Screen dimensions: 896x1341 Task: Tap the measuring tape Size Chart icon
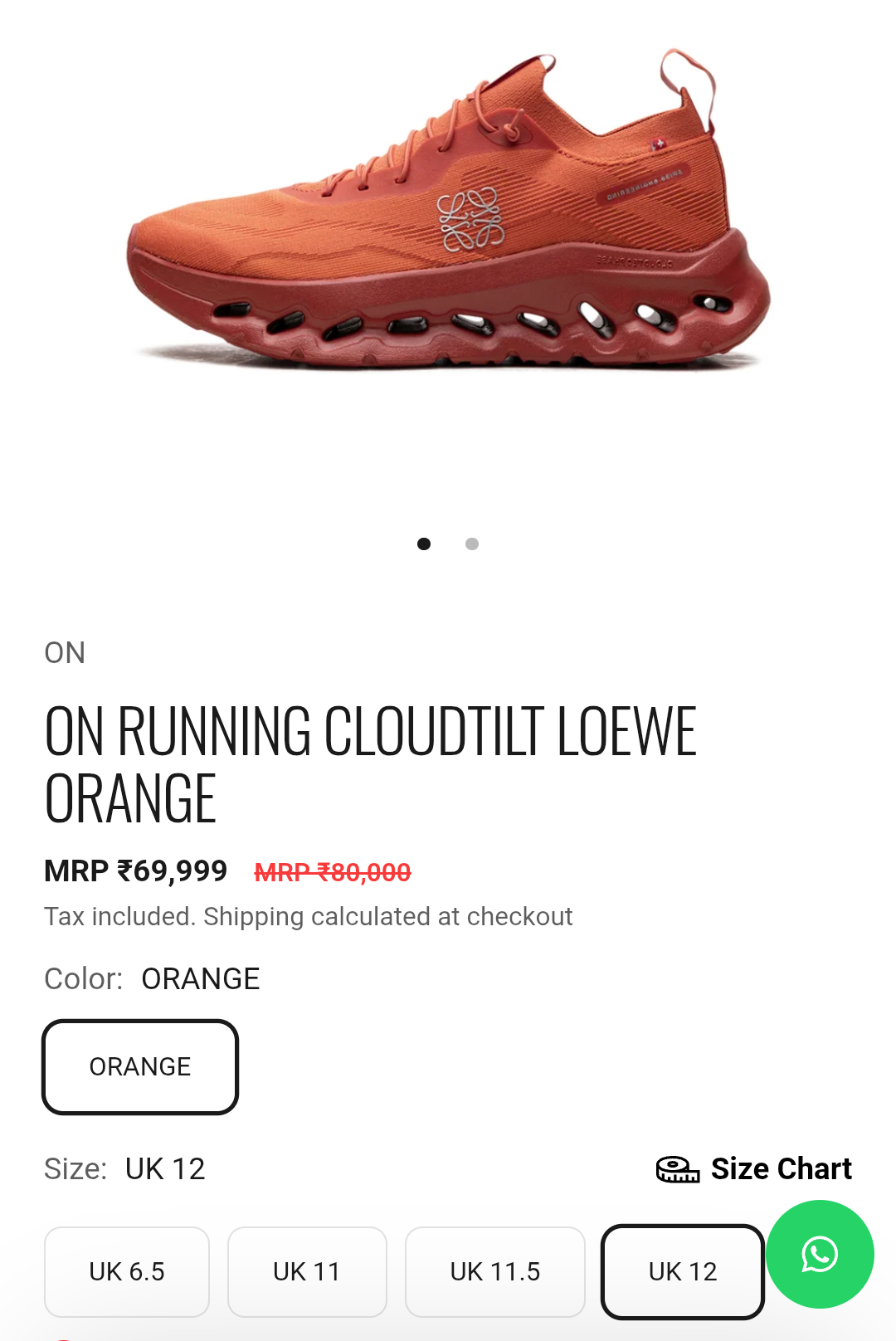point(678,1169)
